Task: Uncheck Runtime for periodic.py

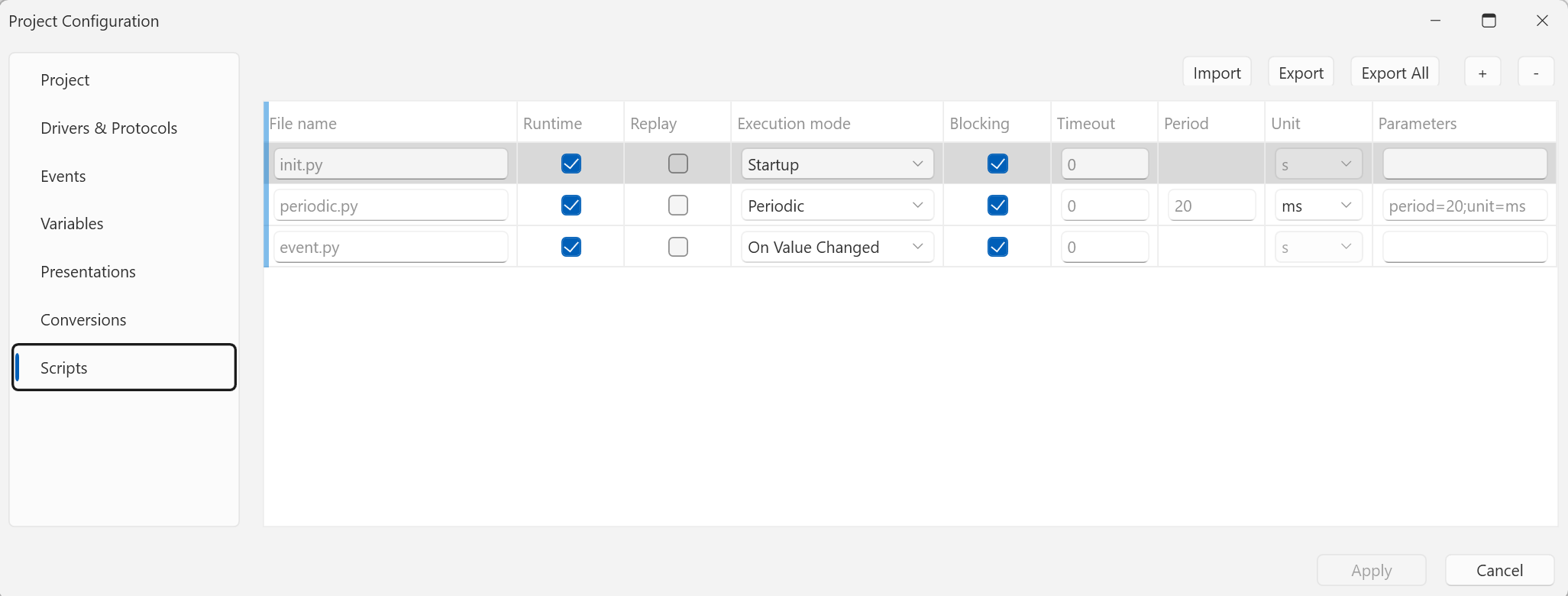Action: point(571,205)
